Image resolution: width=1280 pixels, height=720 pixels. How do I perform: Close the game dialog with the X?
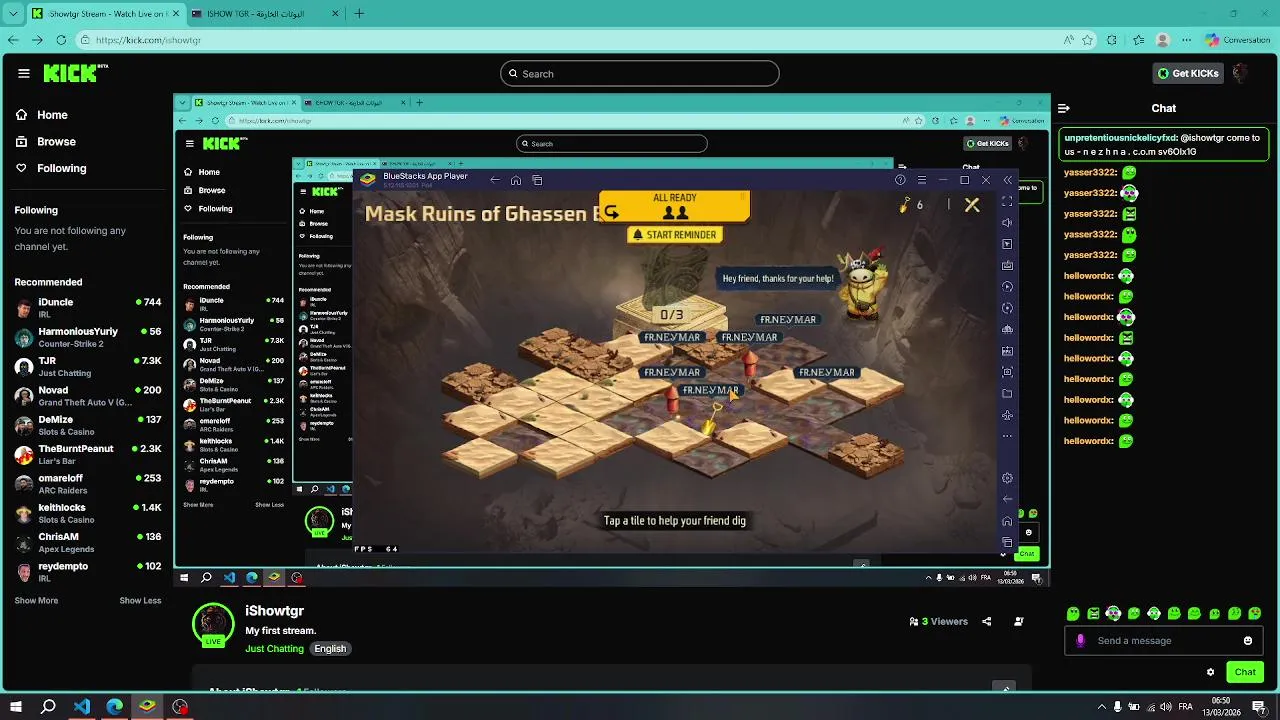point(972,205)
